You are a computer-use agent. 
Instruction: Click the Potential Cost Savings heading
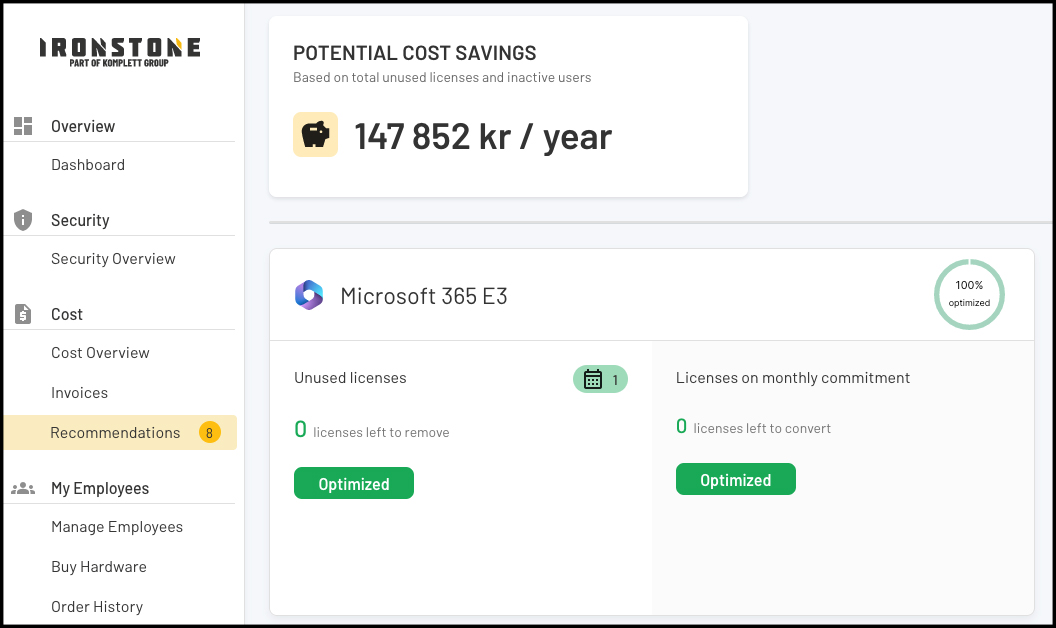(x=415, y=53)
